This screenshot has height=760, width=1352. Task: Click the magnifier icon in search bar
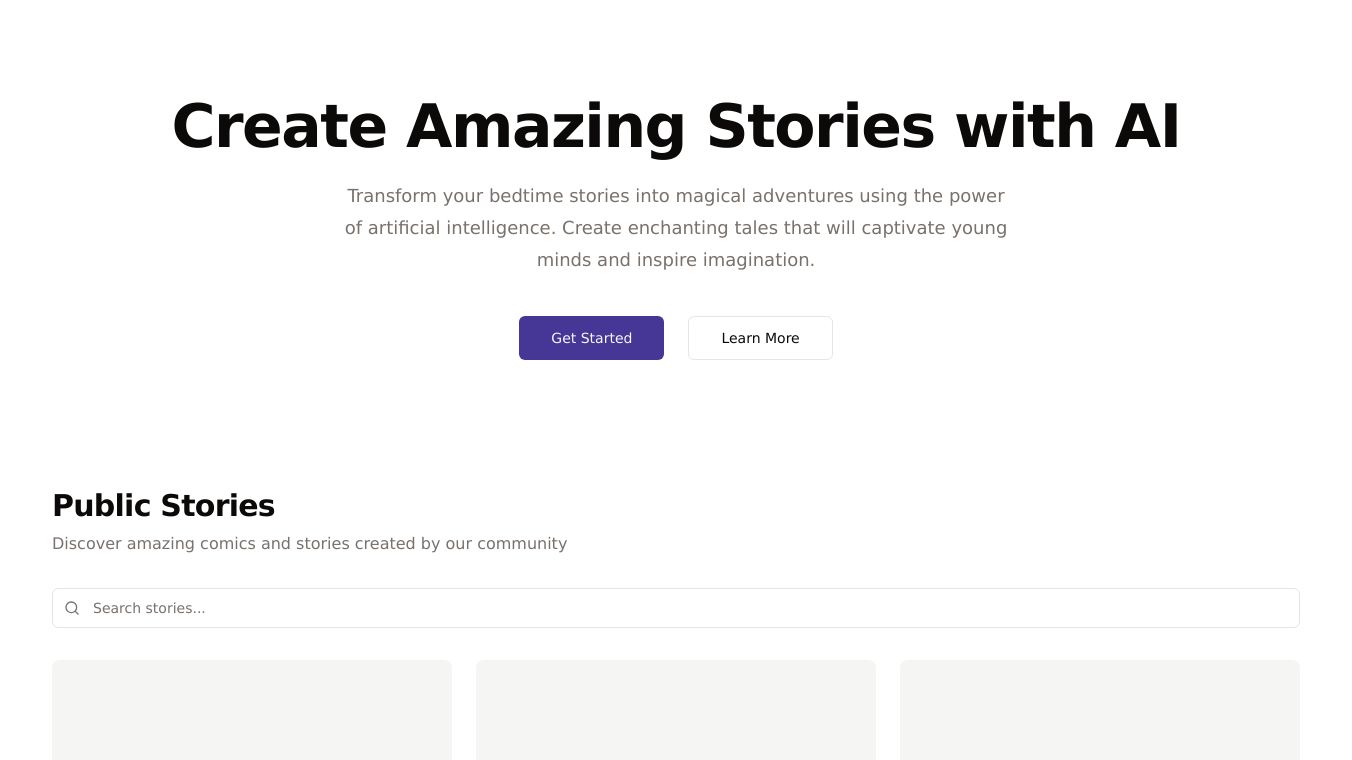(72, 608)
